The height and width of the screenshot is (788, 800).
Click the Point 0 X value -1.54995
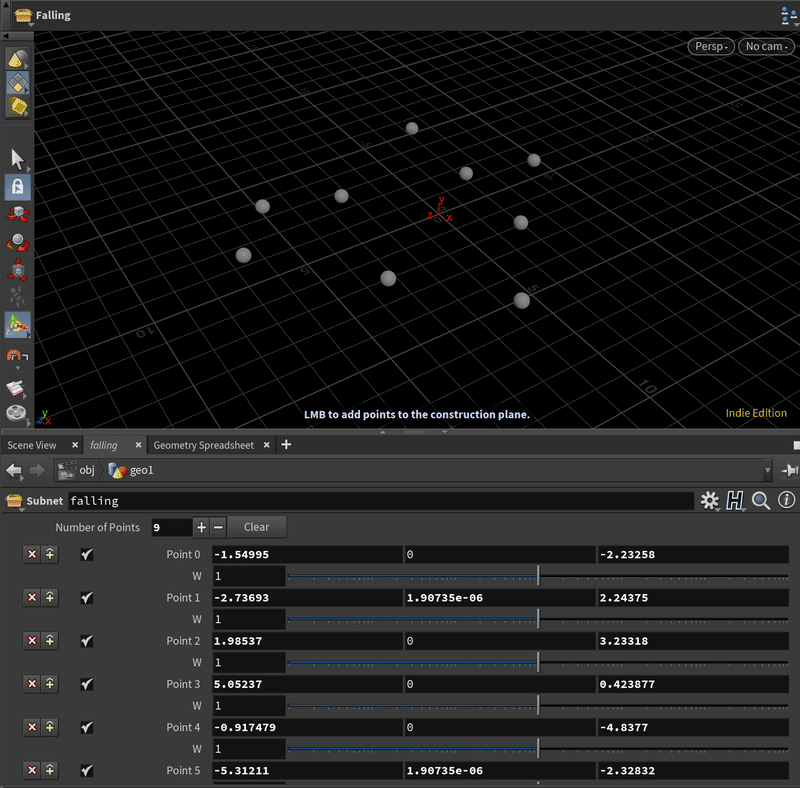[307, 555]
